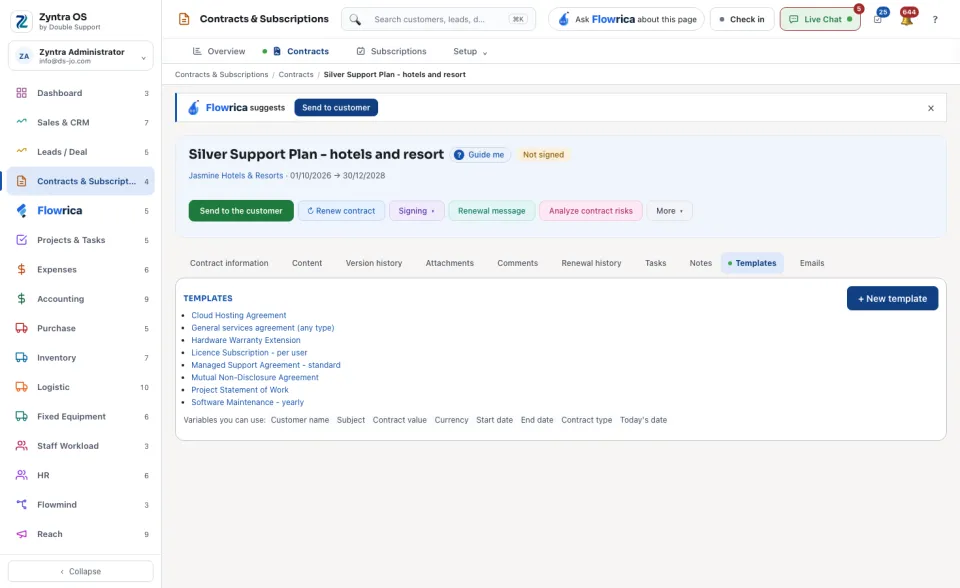The image size is (960, 588).
Task: Open the Comments tab
Action: [x=517, y=263]
